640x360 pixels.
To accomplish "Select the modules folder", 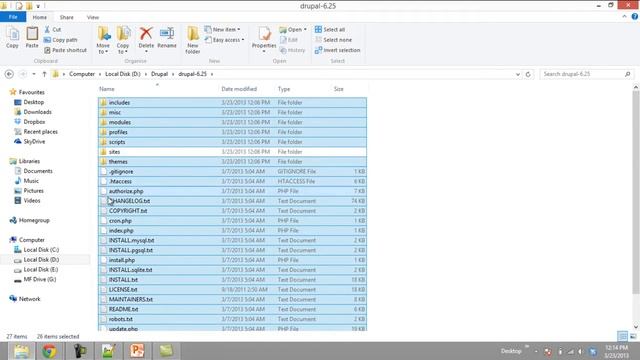I will coord(232,122).
